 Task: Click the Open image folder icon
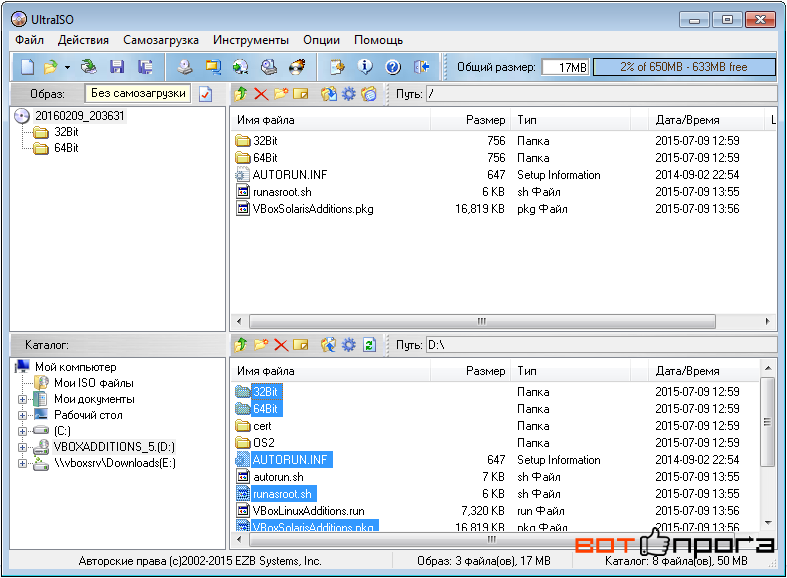51,67
